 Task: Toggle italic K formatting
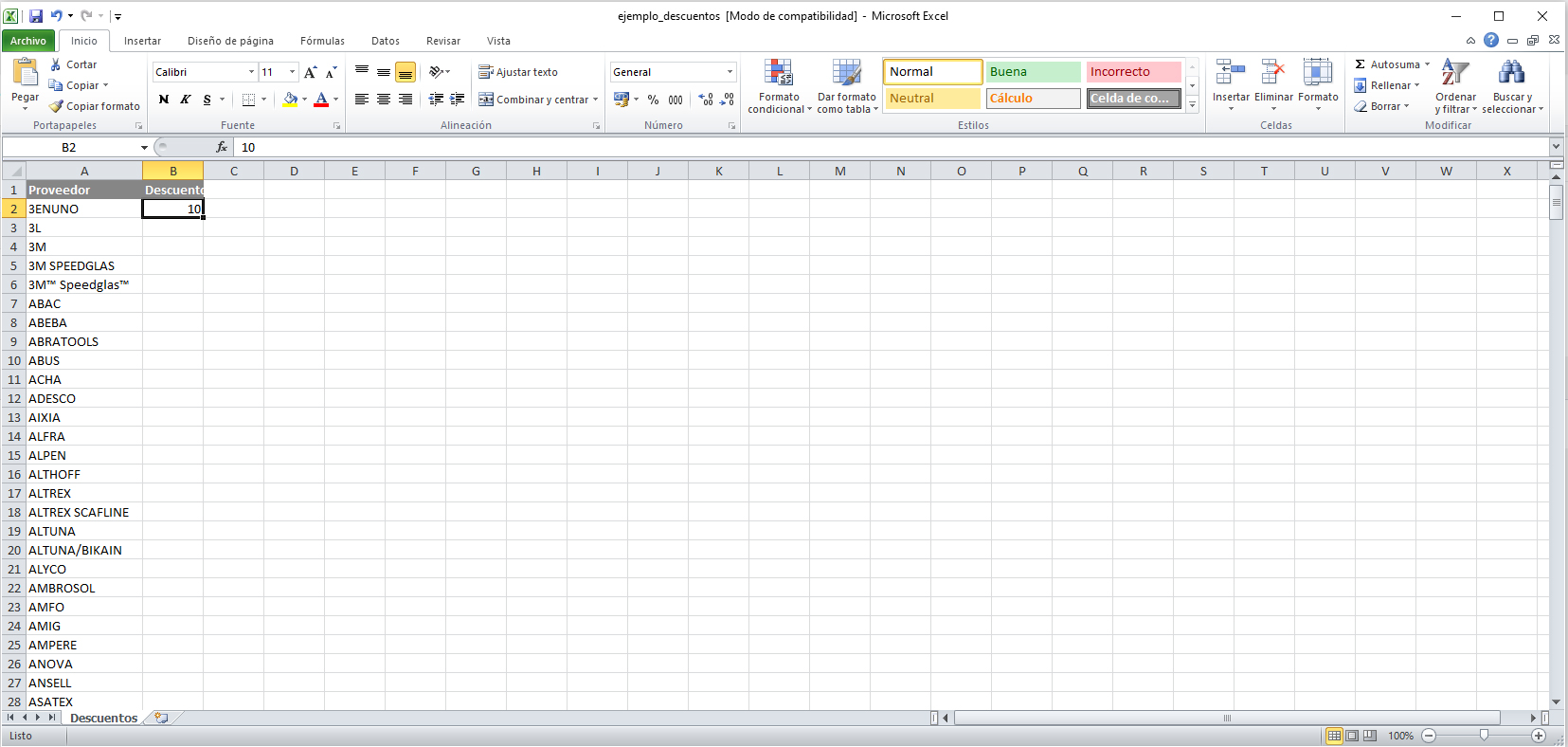186,100
